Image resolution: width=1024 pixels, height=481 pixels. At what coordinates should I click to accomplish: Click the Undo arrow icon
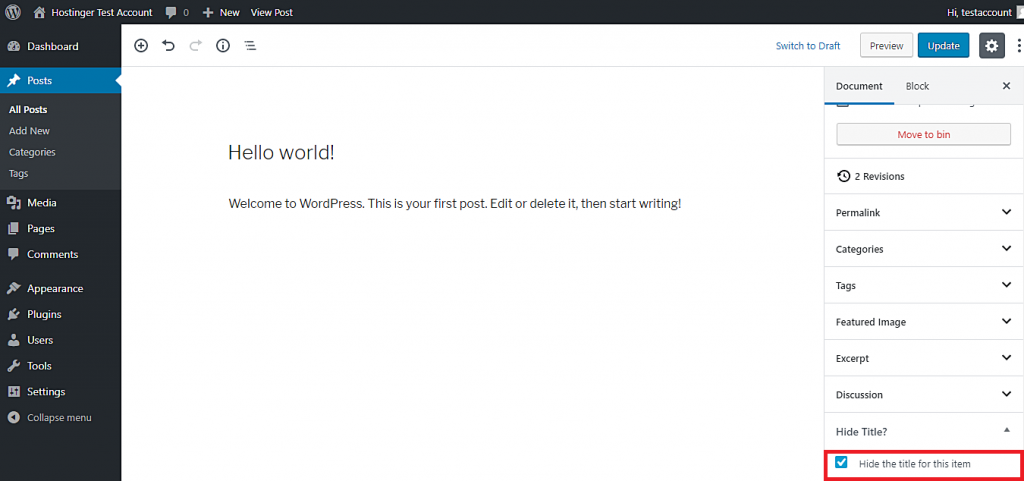[168, 46]
